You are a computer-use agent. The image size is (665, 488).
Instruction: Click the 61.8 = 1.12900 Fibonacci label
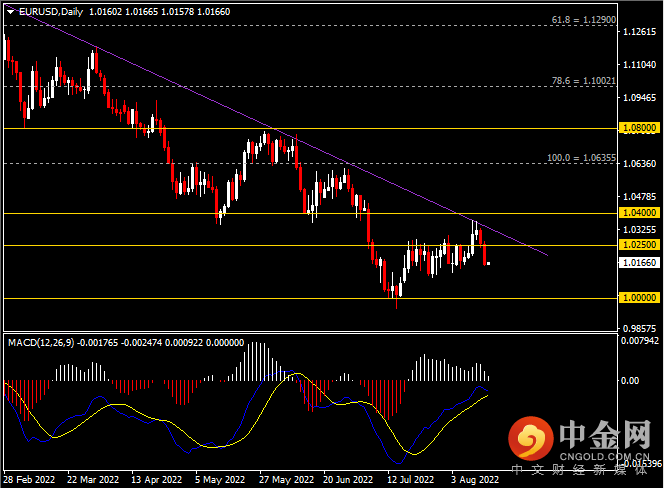tap(584, 20)
